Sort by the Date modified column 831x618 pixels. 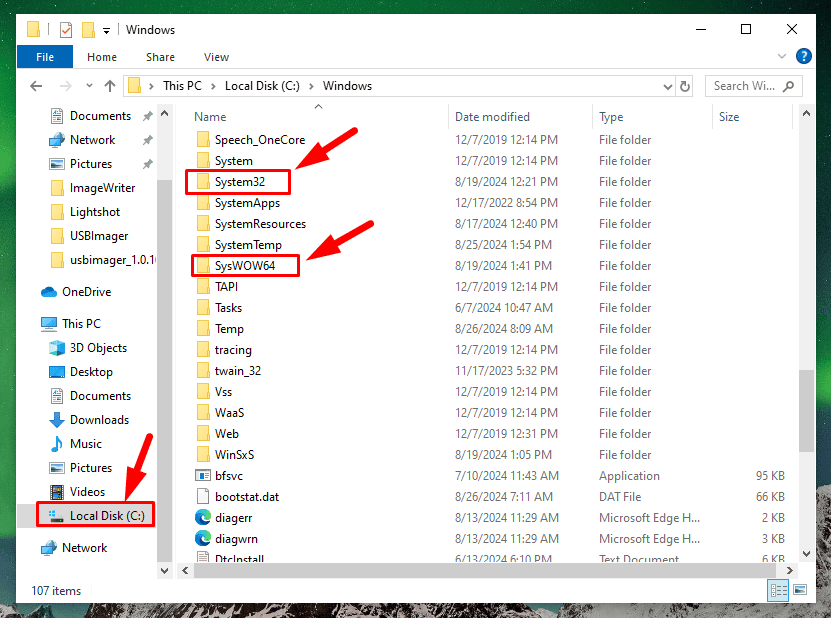pos(492,117)
